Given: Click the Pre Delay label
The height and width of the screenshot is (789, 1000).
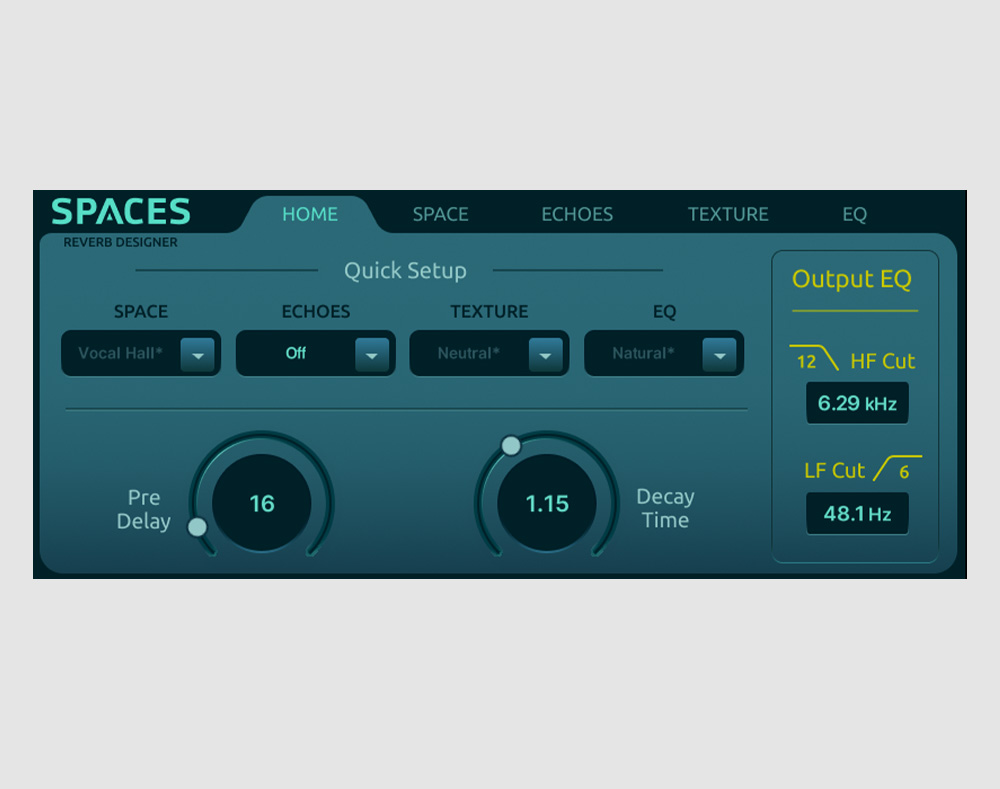Looking at the screenshot, I should tap(143, 509).
